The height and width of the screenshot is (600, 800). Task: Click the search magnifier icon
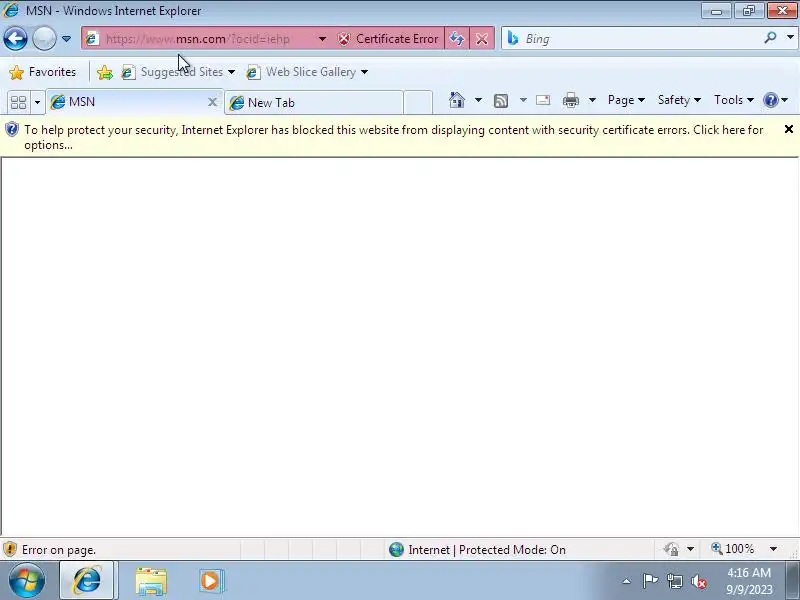(770, 38)
